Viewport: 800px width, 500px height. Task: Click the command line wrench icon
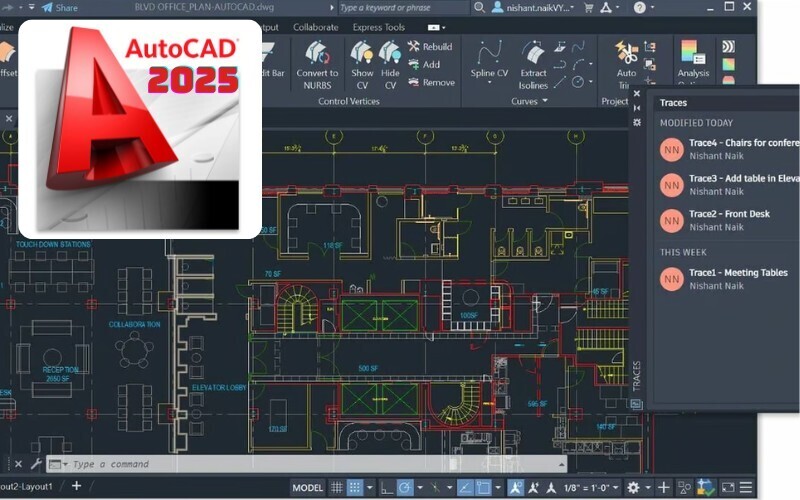[36, 464]
